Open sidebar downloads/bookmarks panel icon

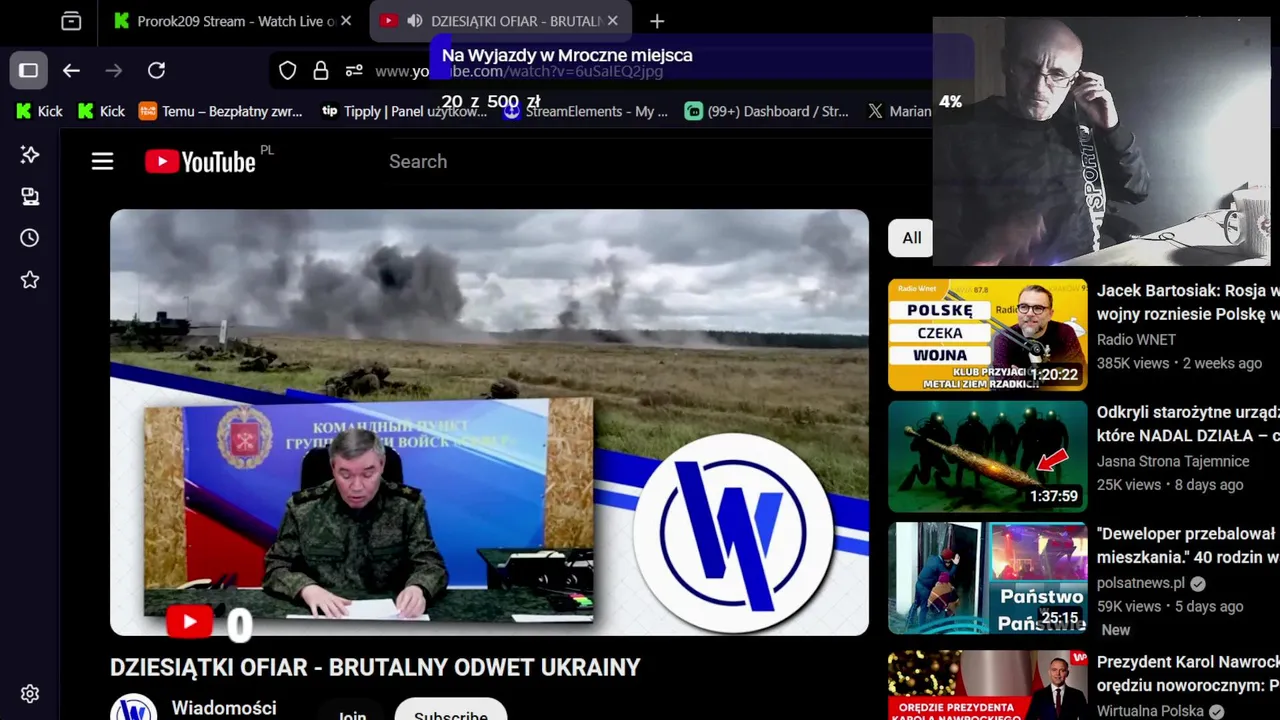click(30, 196)
